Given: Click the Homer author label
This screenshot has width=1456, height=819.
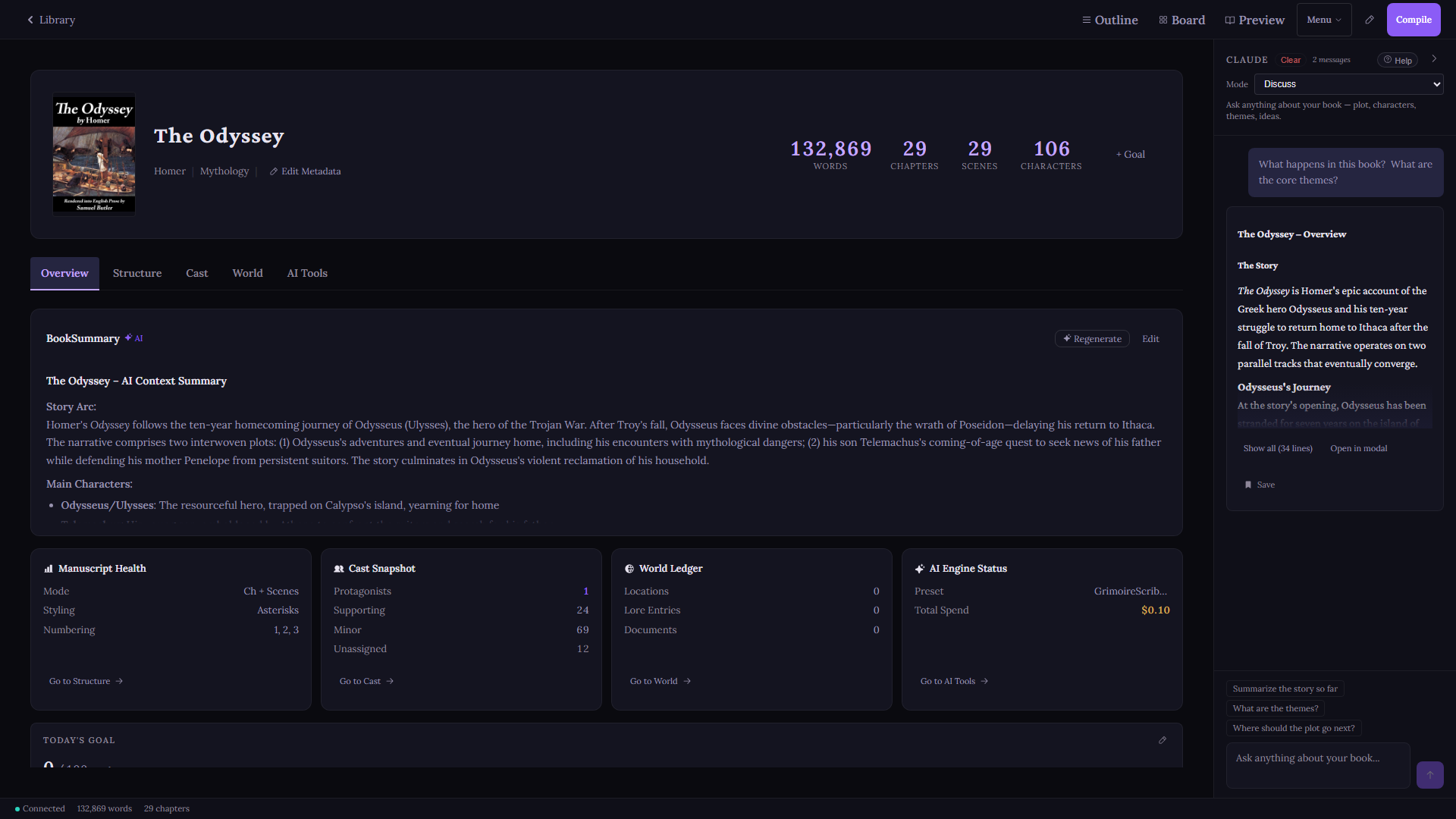Looking at the screenshot, I should pyautogui.click(x=169, y=171).
